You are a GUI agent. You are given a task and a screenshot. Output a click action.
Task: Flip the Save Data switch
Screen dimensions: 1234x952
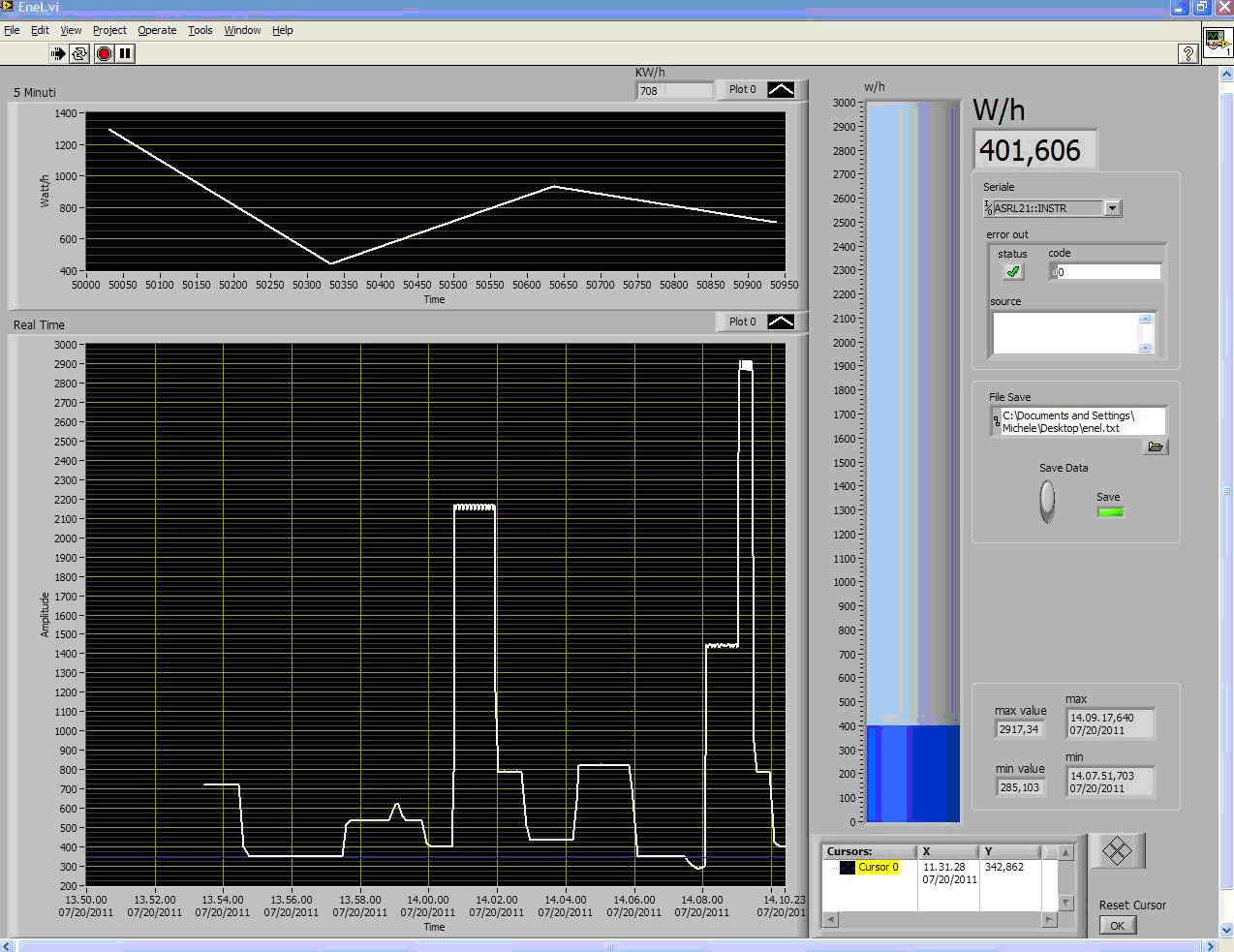click(1047, 502)
